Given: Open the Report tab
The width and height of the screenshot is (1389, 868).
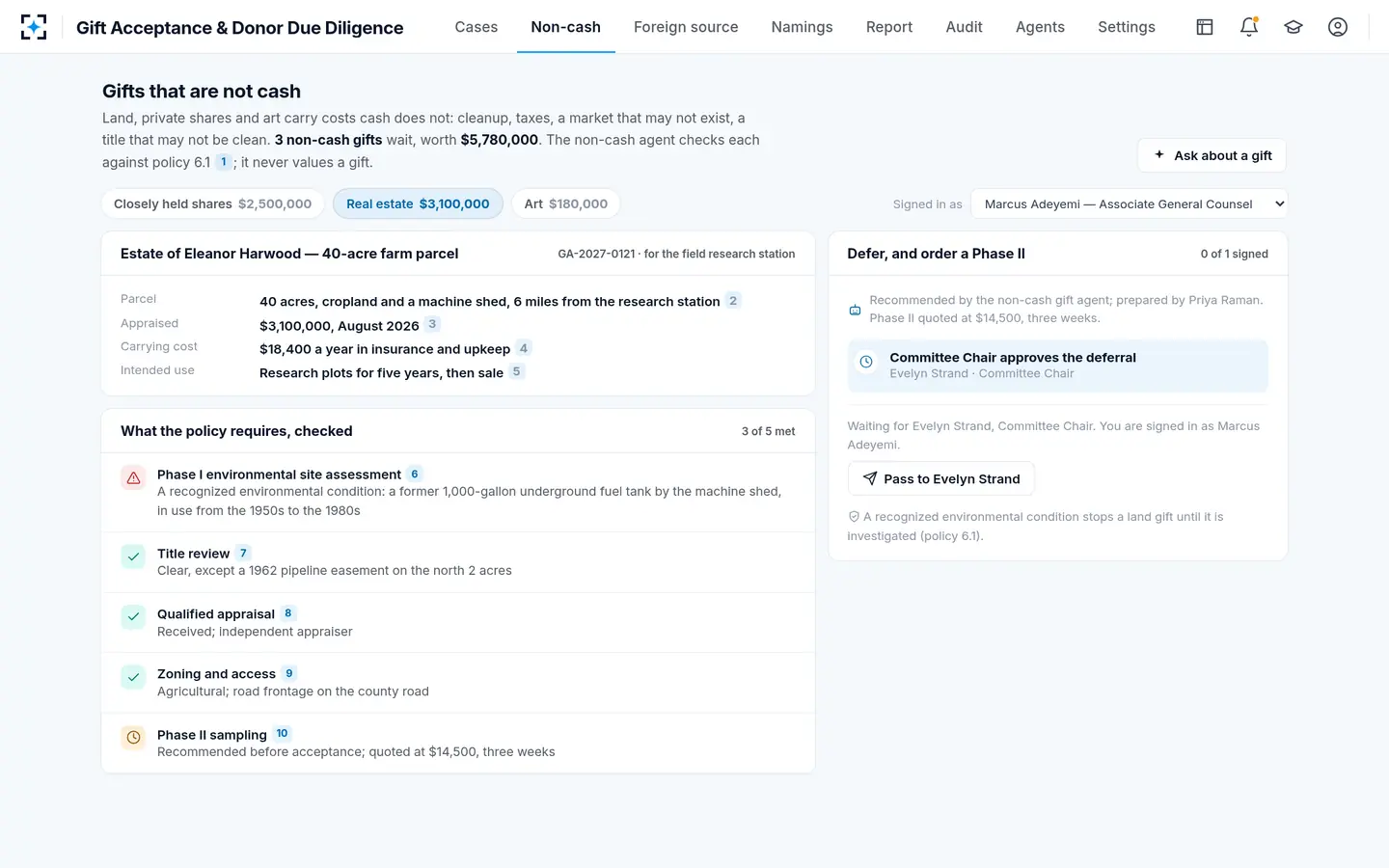Looking at the screenshot, I should [x=889, y=27].
